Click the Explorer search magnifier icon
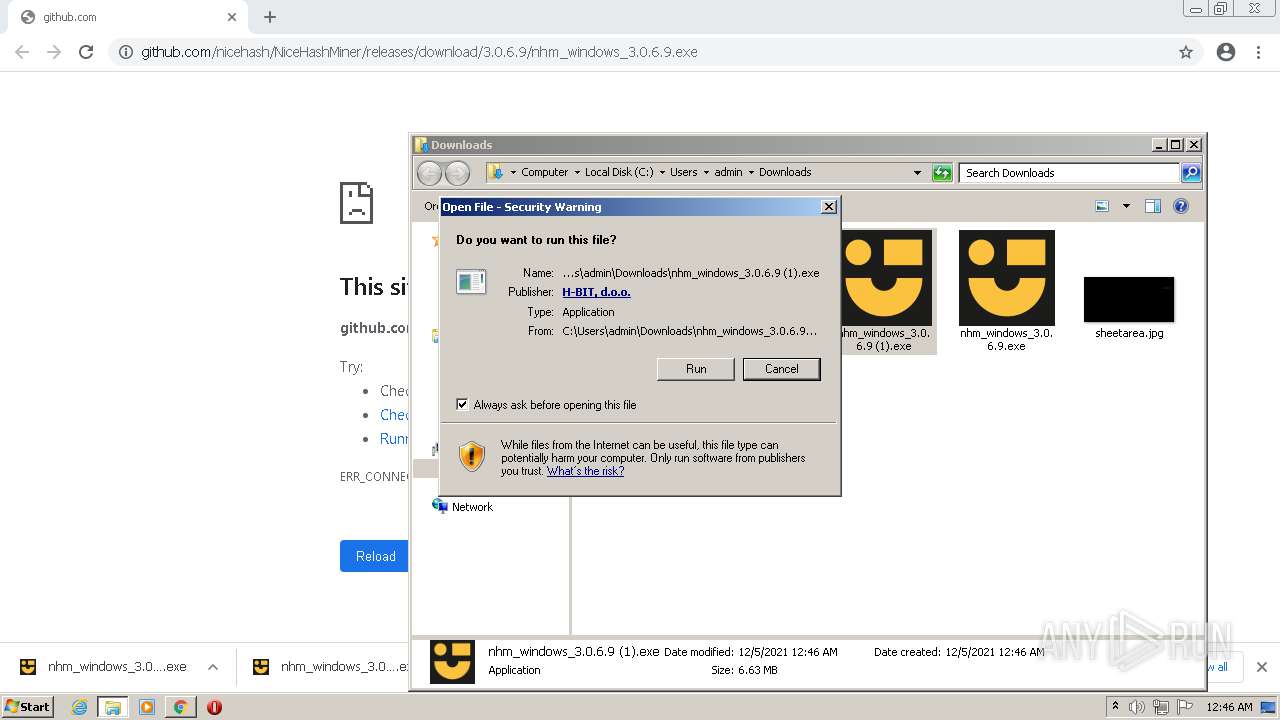 1190,173
